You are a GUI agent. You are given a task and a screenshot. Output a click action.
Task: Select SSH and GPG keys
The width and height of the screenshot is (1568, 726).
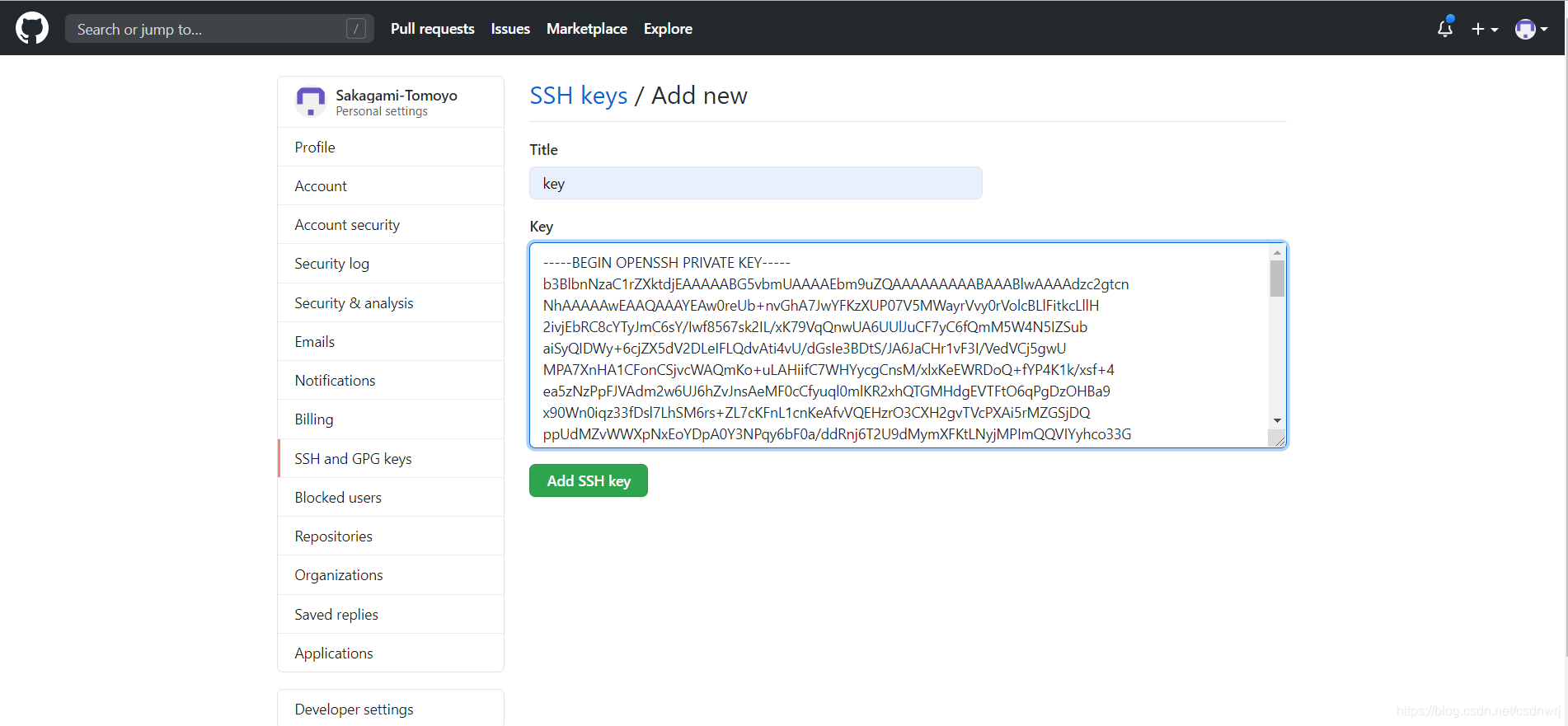391,459
